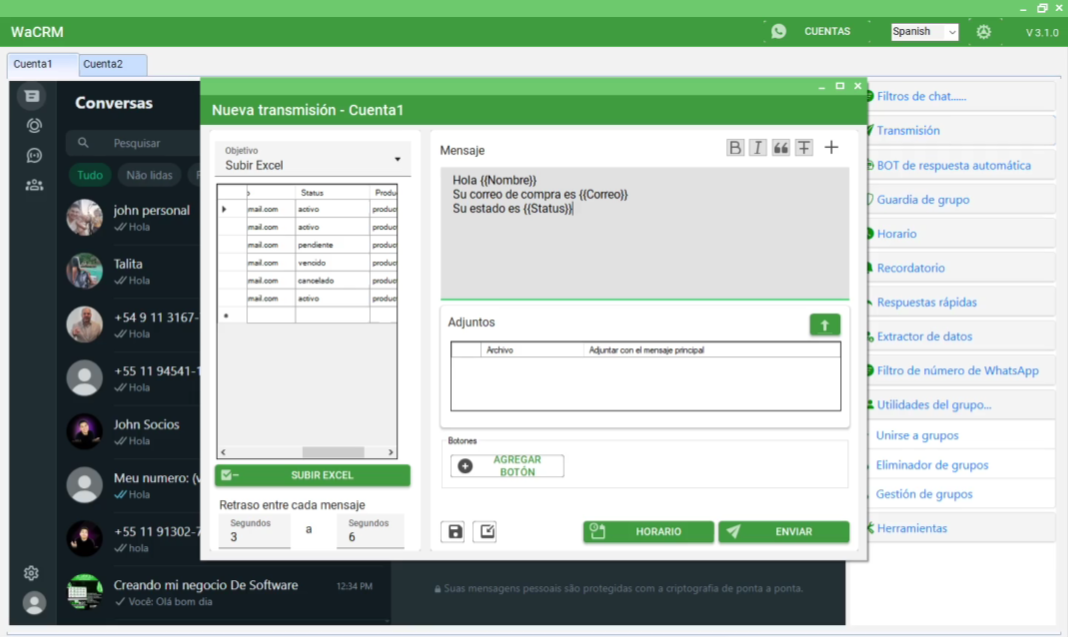Toggle the checkbox on SUBIR EXCEL button
The height and width of the screenshot is (637, 1068).
pos(225,475)
